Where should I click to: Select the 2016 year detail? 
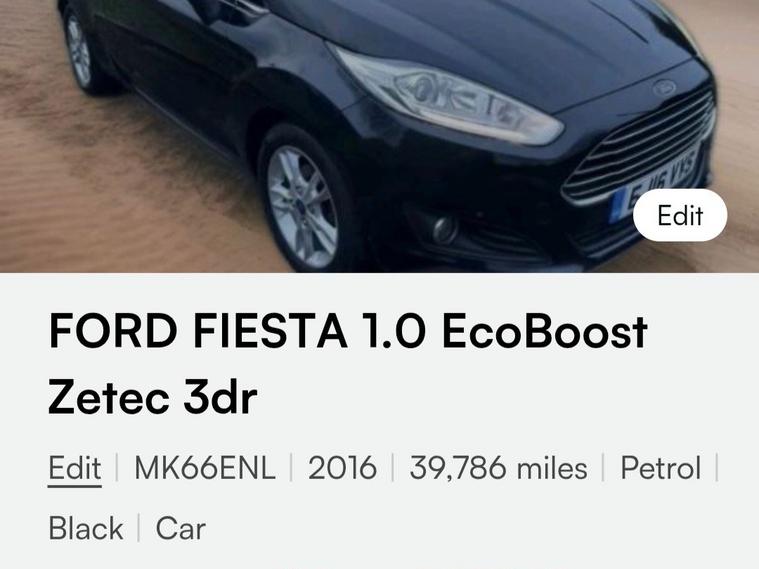[342, 468]
